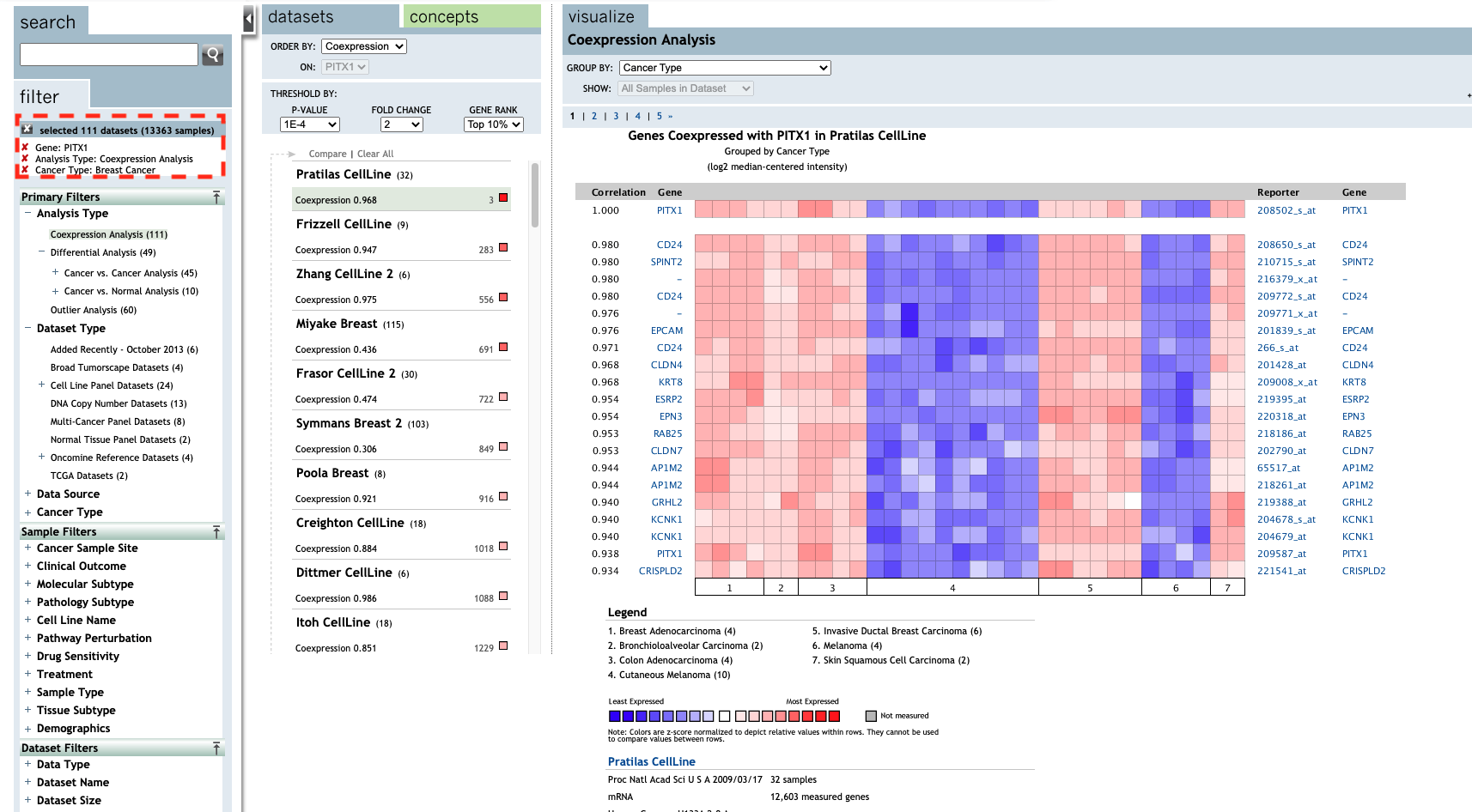The width and height of the screenshot is (1472, 812).
Task: Click the Least Expressed dark blue swatch
Action: point(614,716)
